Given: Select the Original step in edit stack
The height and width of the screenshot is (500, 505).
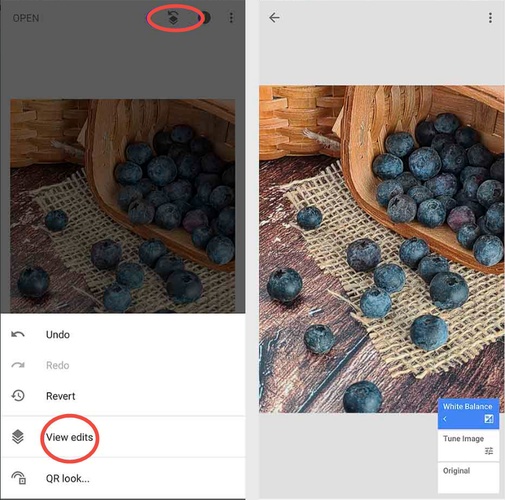Looking at the screenshot, I should pos(468,477).
